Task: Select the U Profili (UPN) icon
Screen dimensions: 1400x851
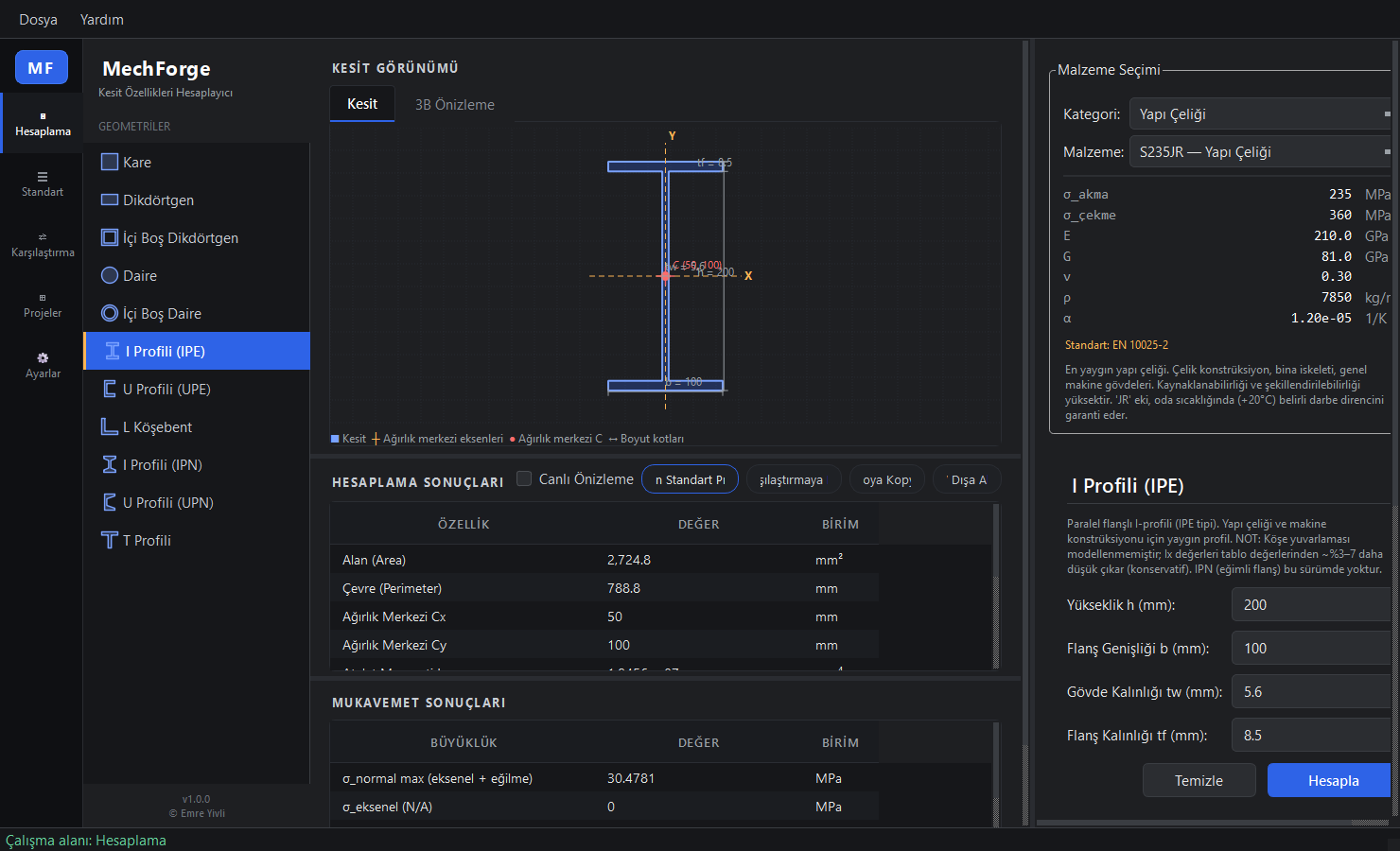Action: pyautogui.click(x=110, y=502)
